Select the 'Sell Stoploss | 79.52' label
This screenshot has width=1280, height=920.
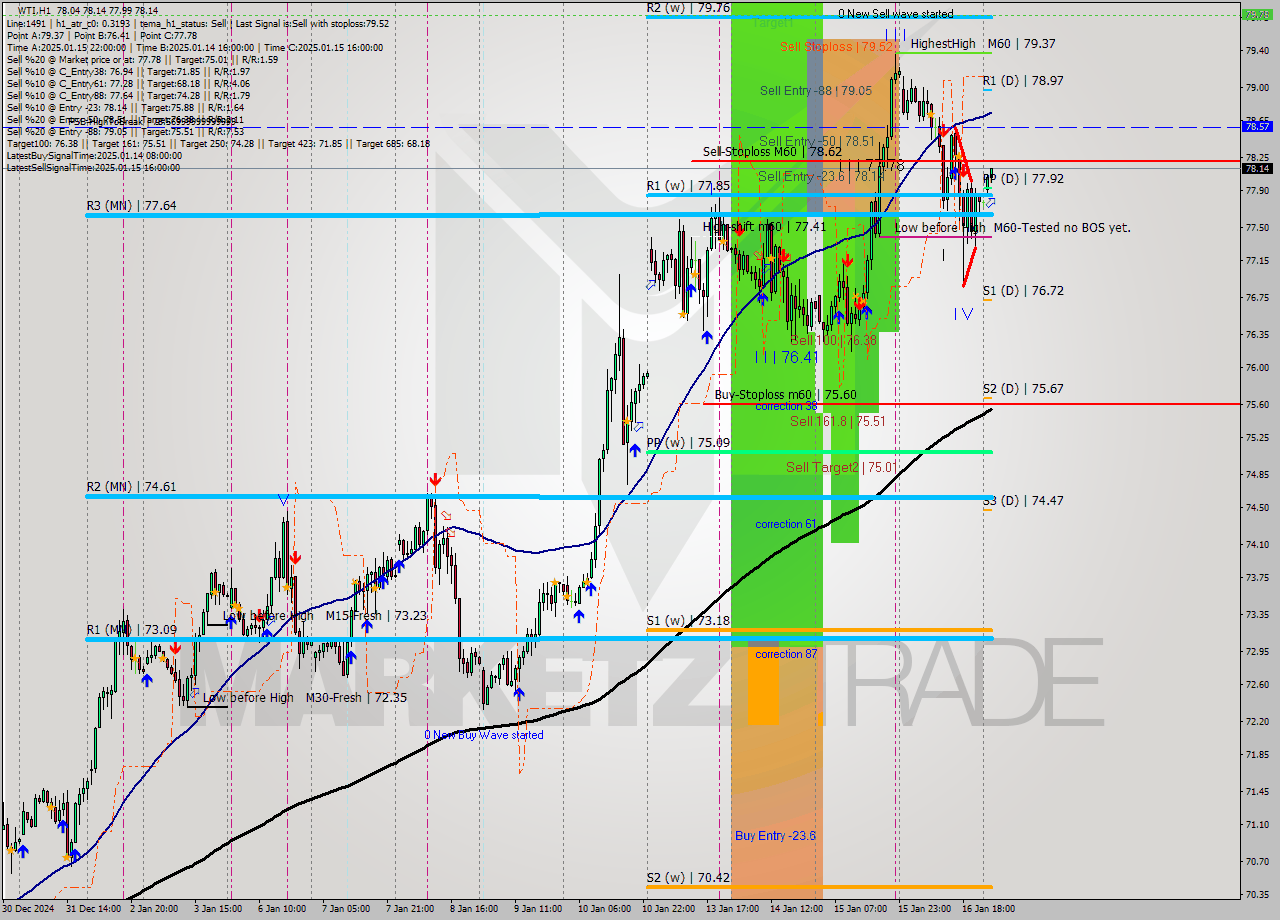835,46
